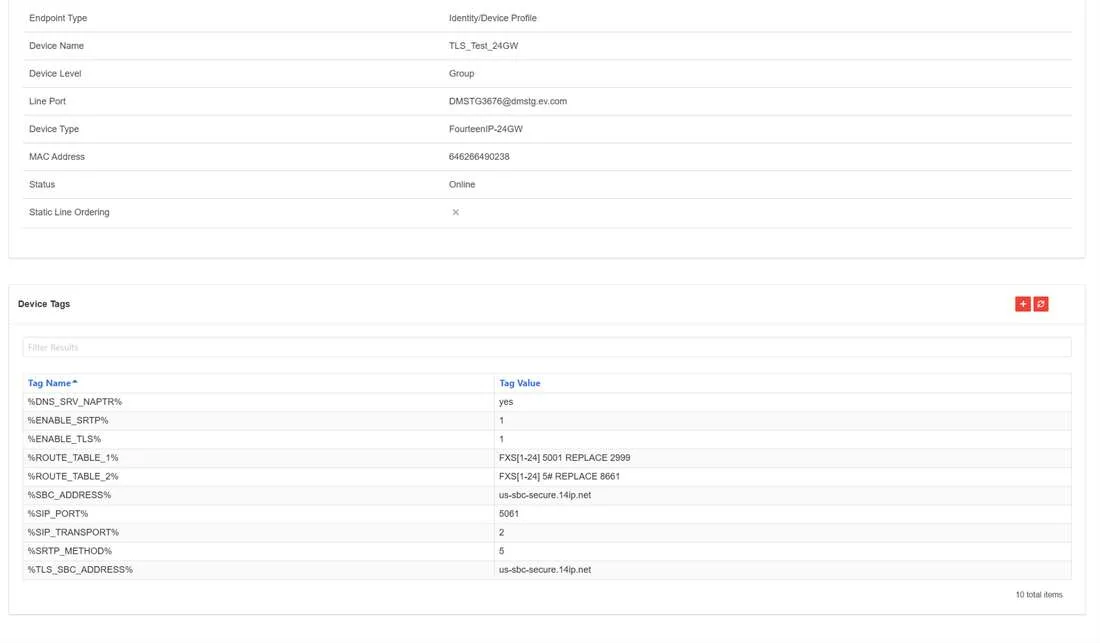The image size is (1100, 643).
Task: Sort the table by Tag Value
Action: (x=520, y=383)
